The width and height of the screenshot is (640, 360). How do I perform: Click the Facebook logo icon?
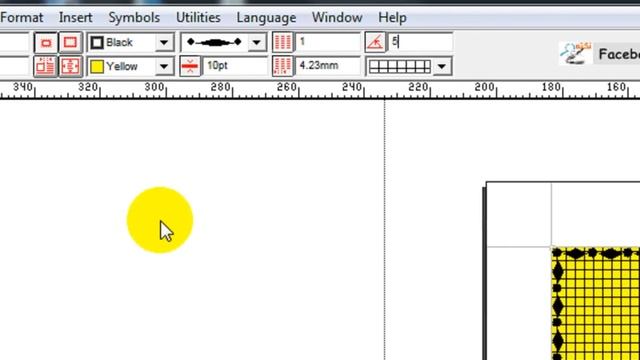coord(576,53)
